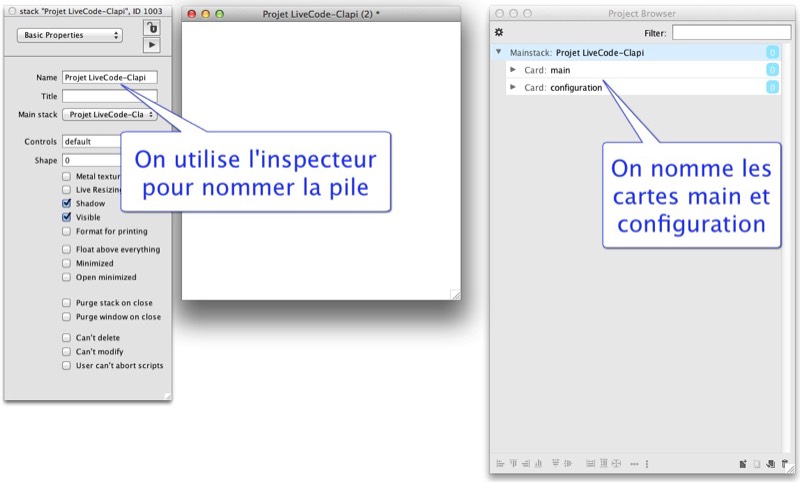Enable Purge stack on close

click(67, 302)
